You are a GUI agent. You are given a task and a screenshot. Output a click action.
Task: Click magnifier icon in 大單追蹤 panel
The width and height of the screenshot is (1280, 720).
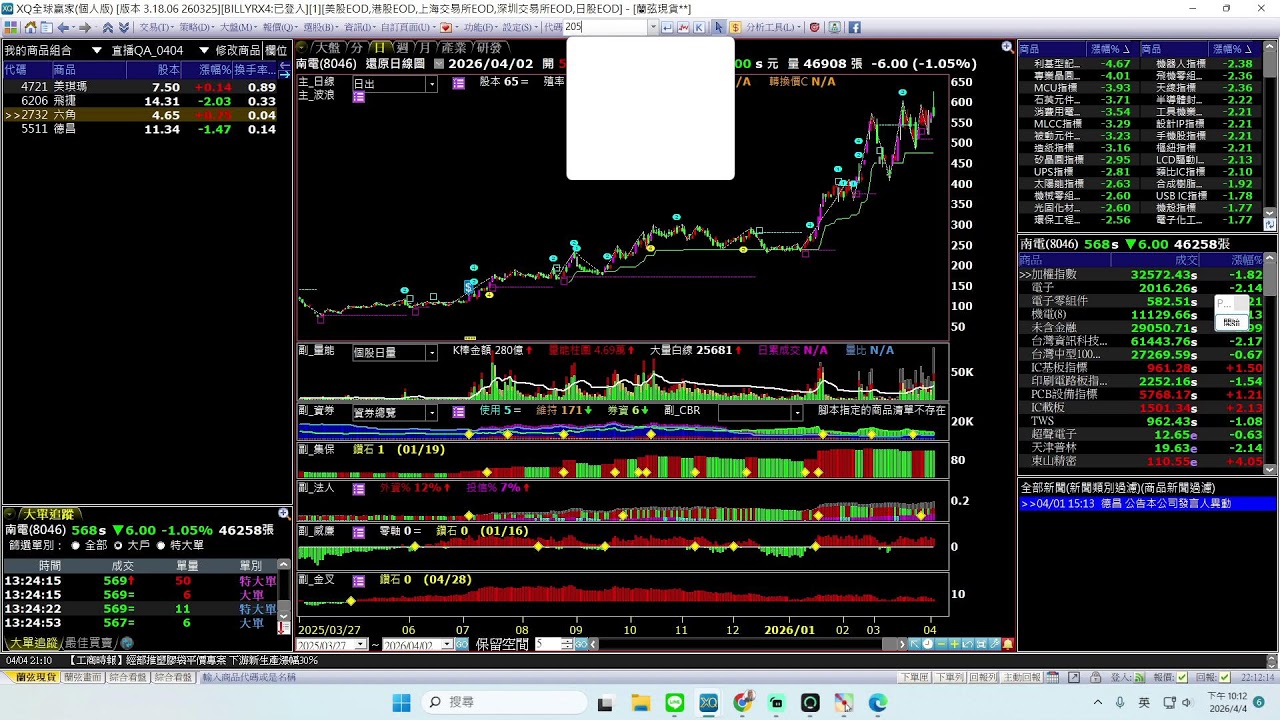[x=284, y=514]
